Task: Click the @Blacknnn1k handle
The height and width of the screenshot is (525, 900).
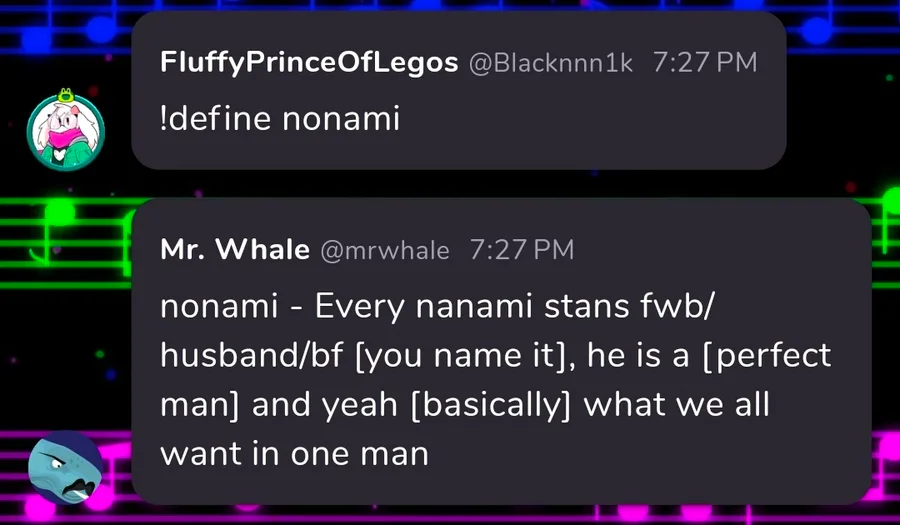Action: [551, 62]
